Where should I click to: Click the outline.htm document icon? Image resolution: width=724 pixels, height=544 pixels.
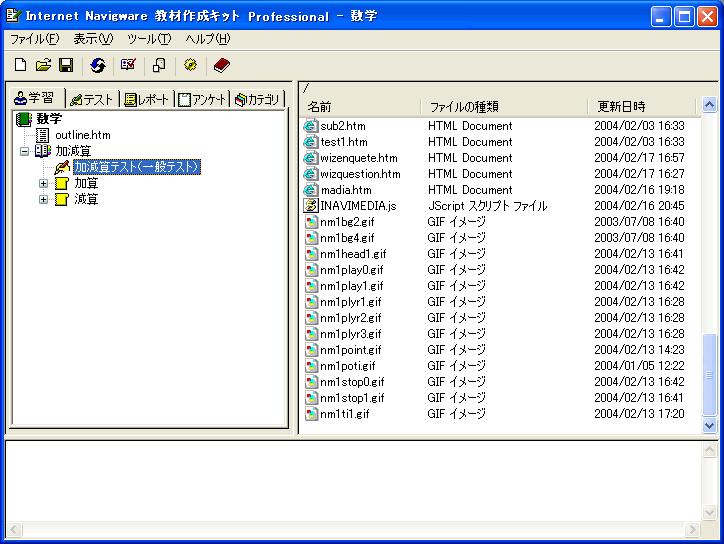click(x=42, y=135)
